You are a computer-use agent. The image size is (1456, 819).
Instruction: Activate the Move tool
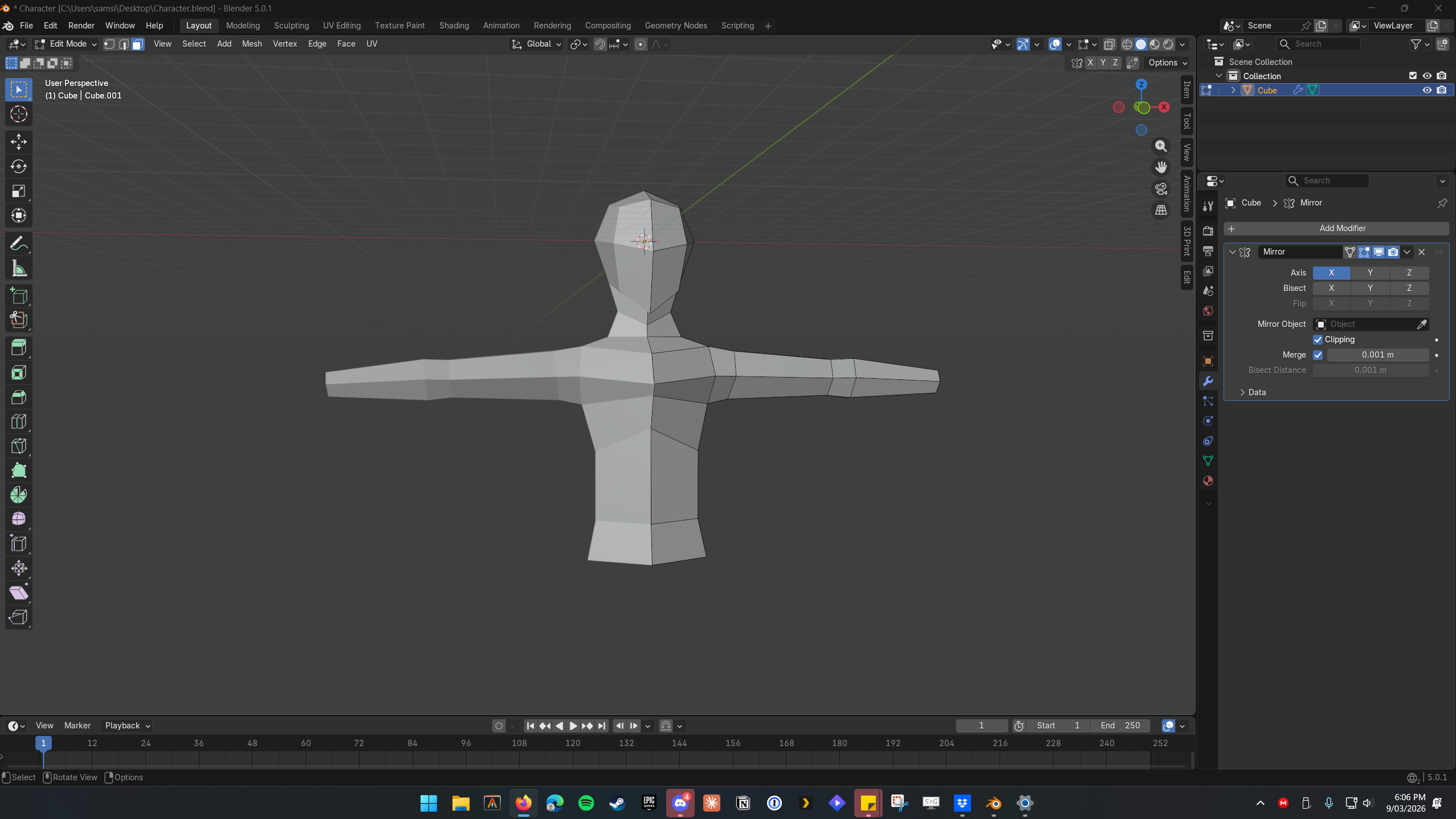pyautogui.click(x=19, y=141)
